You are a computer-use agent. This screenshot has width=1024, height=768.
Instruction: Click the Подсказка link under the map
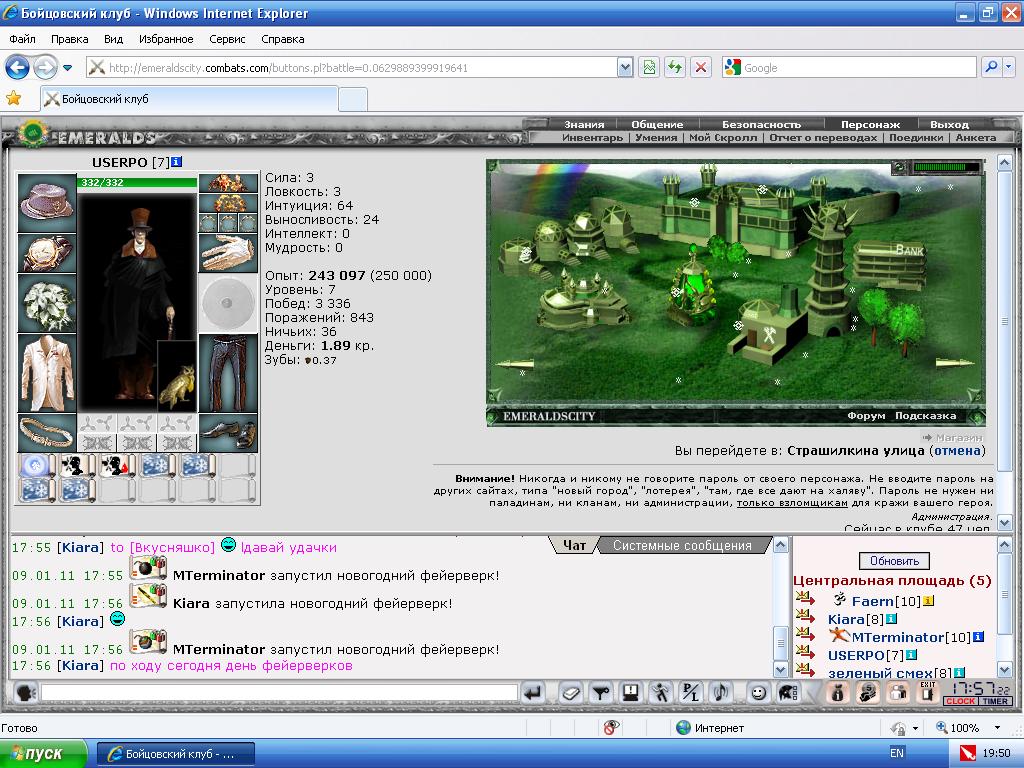[925, 416]
